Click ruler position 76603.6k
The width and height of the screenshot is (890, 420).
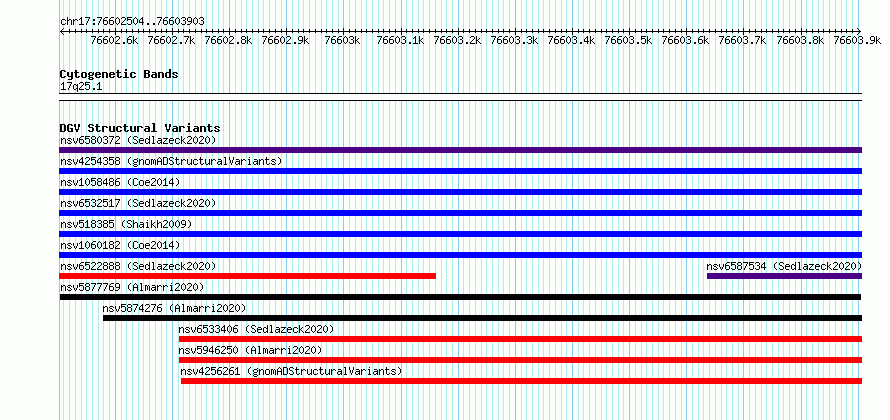click(x=686, y=40)
